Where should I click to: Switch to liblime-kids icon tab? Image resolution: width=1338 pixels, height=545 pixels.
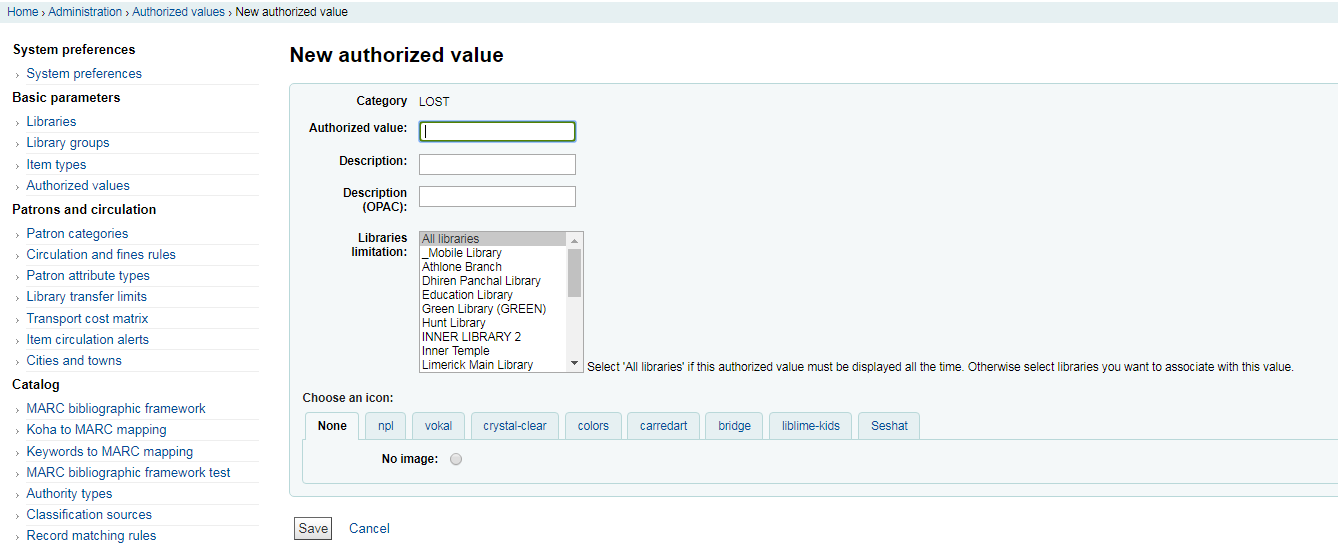coord(811,426)
